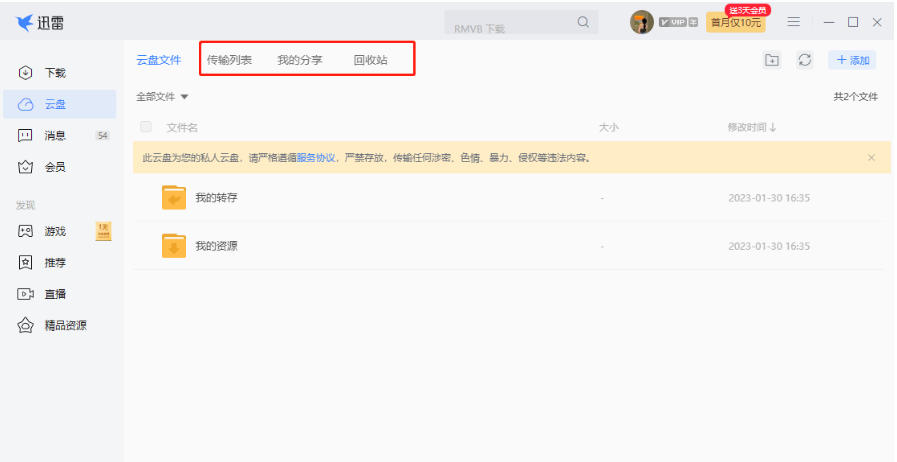The width and height of the screenshot is (897, 462).
Task: Open the hamburger main menu
Action: pyautogui.click(x=793, y=22)
